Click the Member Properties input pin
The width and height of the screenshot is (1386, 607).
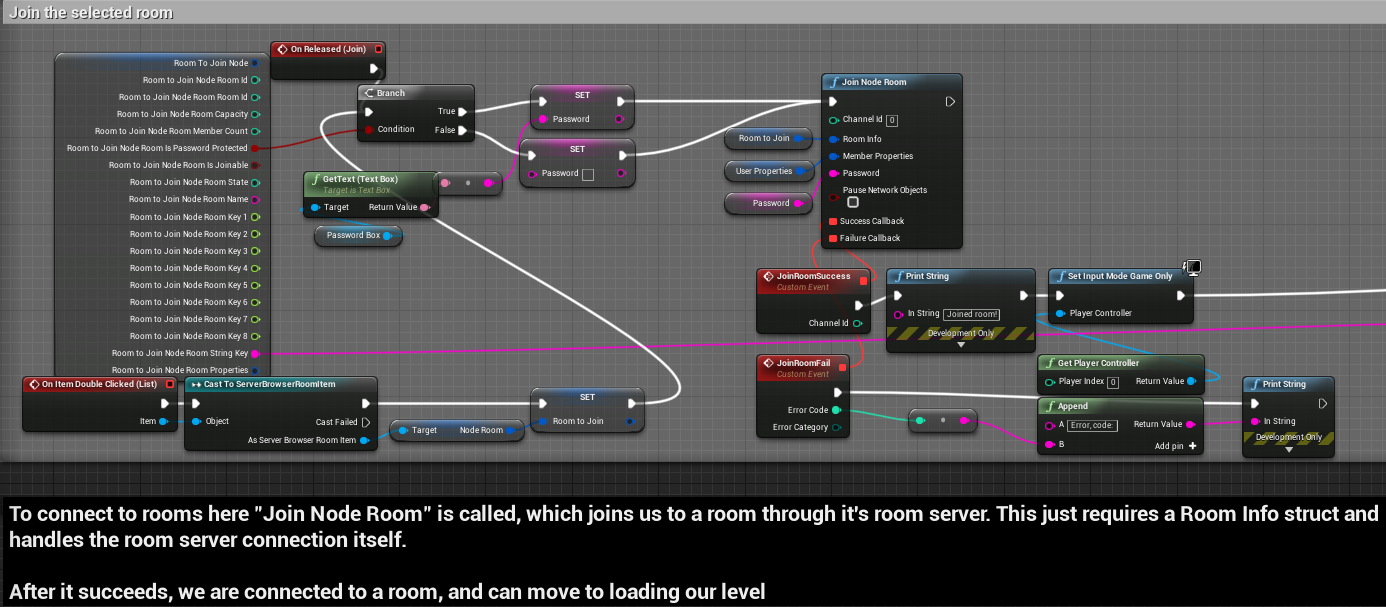coord(833,156)
